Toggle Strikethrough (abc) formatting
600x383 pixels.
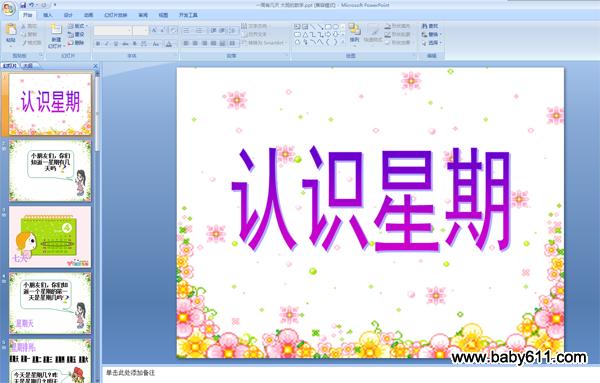pyautogui.click(x=125, y=44)
